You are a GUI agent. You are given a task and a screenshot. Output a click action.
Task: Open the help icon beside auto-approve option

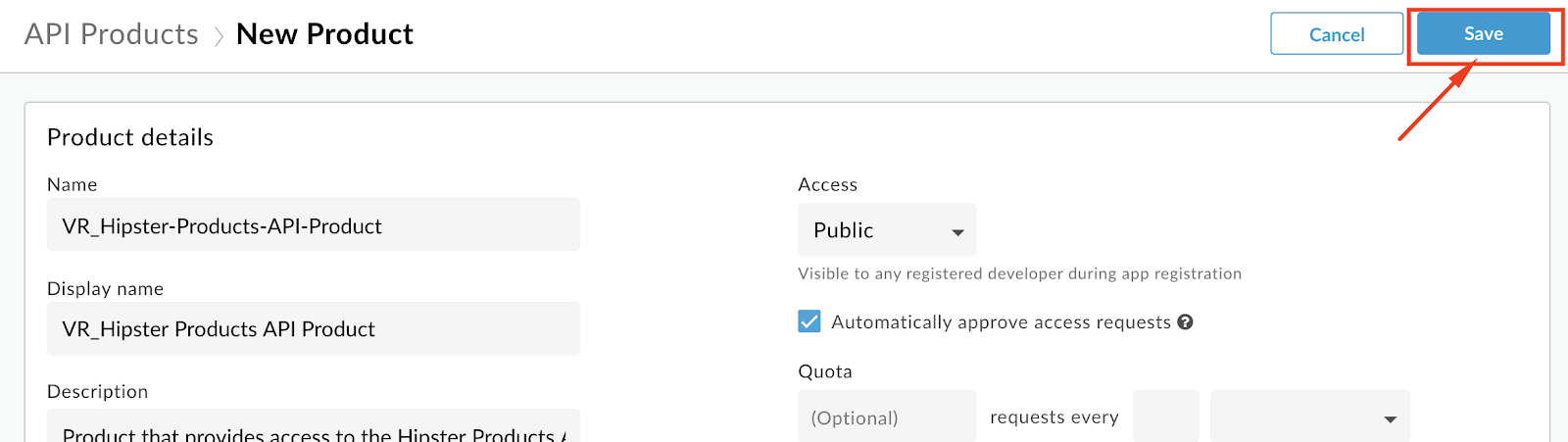pos(1185,322)
